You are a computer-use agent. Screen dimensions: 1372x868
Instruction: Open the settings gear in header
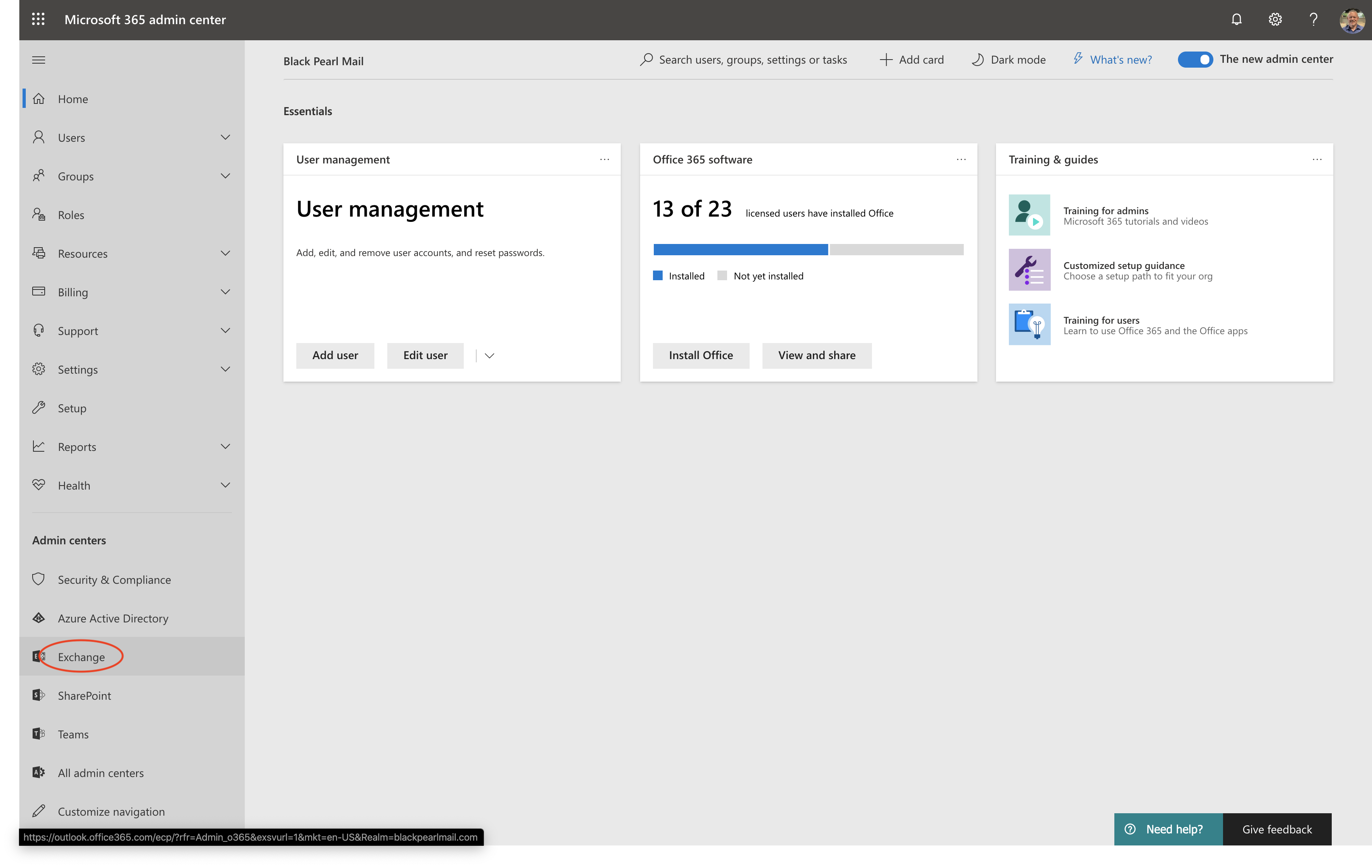click(x=1275, y=19)
